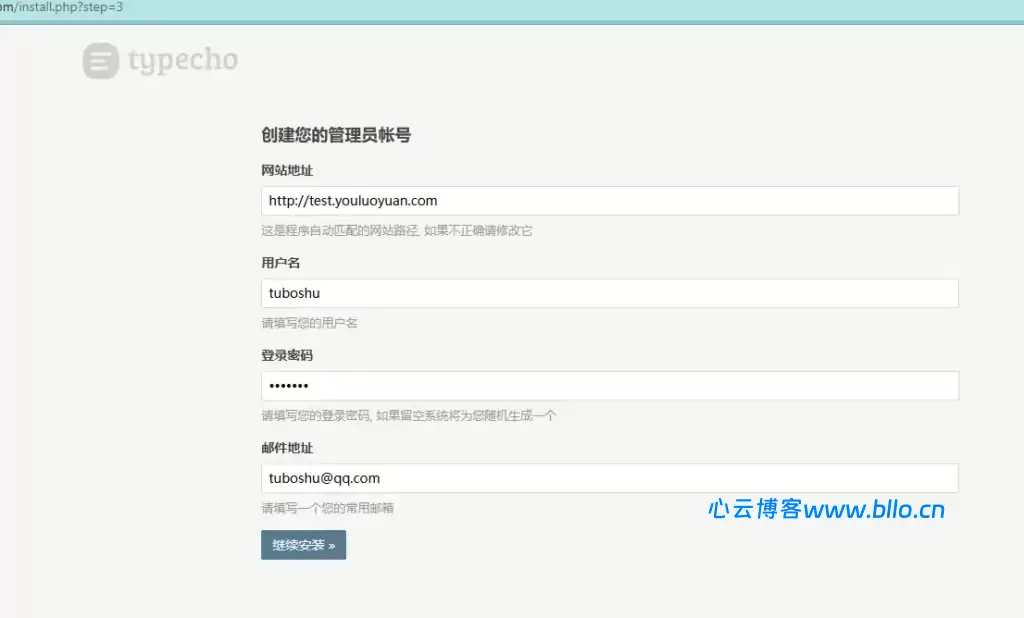Click the 用户名 field label
Screen dimensions: 1024x618
pyautogui.click(x=280, y=263)
